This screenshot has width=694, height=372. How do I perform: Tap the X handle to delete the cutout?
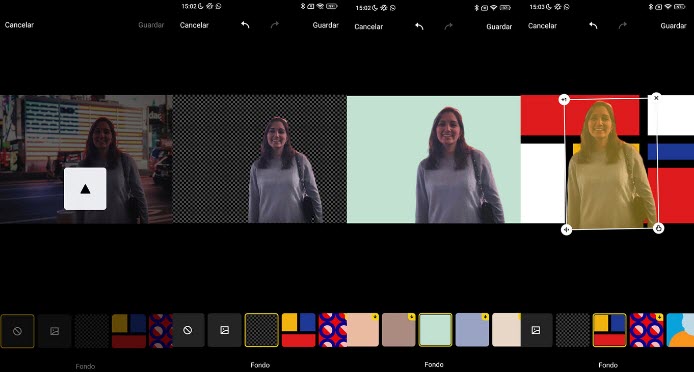[x=656, y=98]
